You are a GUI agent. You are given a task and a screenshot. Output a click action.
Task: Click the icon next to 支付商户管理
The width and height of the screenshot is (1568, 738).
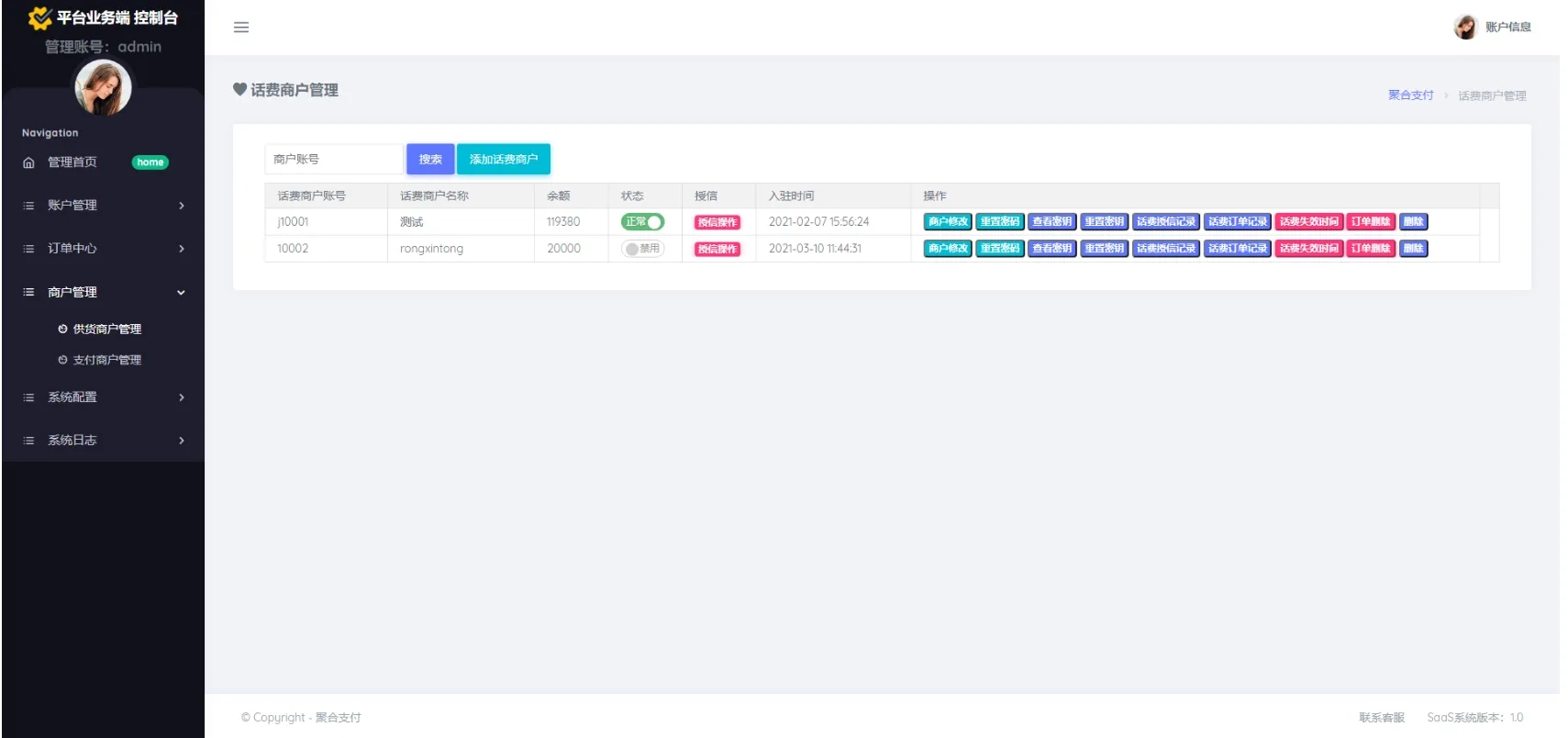62,360
